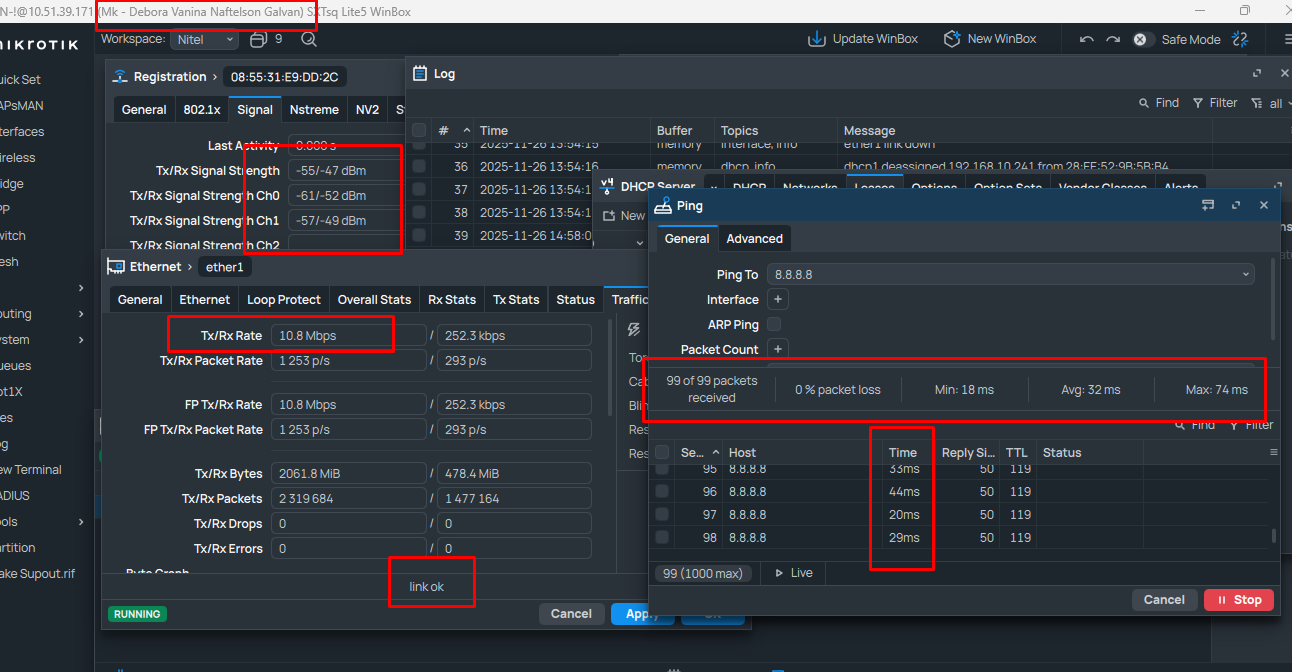Screen dimensions: 1292x672
Task: Click the Ping results vertical scrollbar
Action: [x=1273, y=536]
